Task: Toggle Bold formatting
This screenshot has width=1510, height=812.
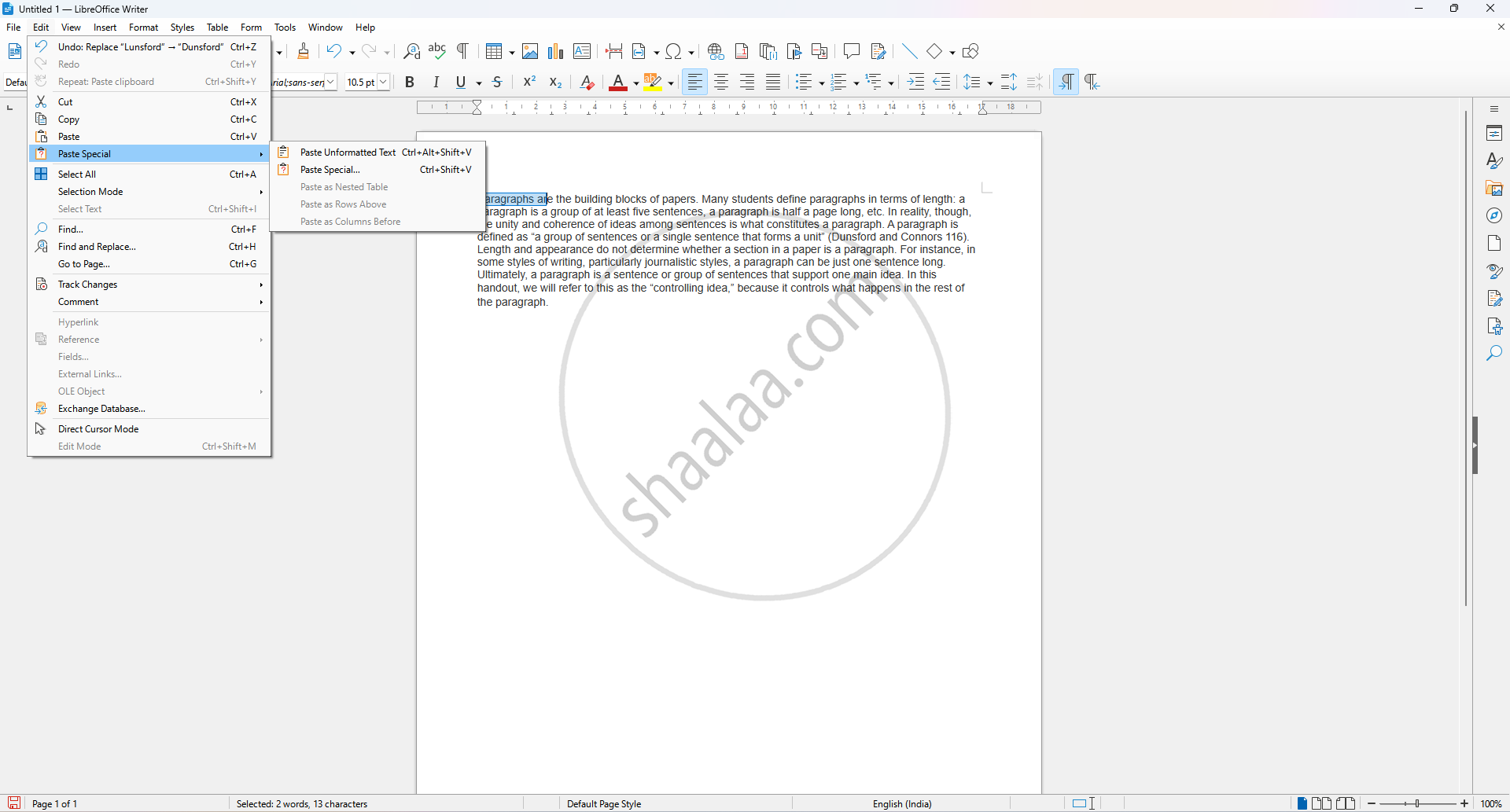Action: [410, 83]
